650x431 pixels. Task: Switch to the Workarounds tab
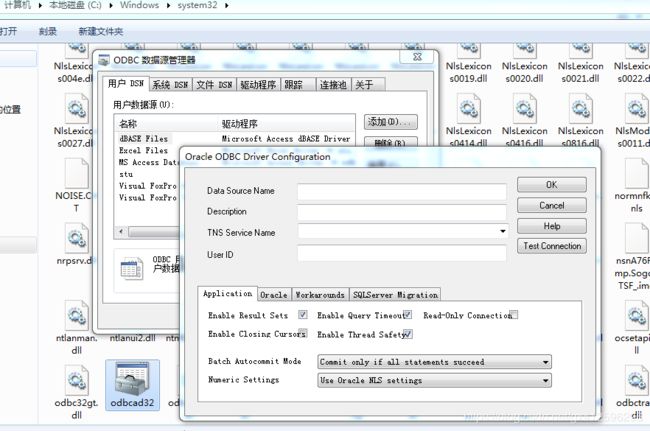pyautogui.click(x=320, y=295)
